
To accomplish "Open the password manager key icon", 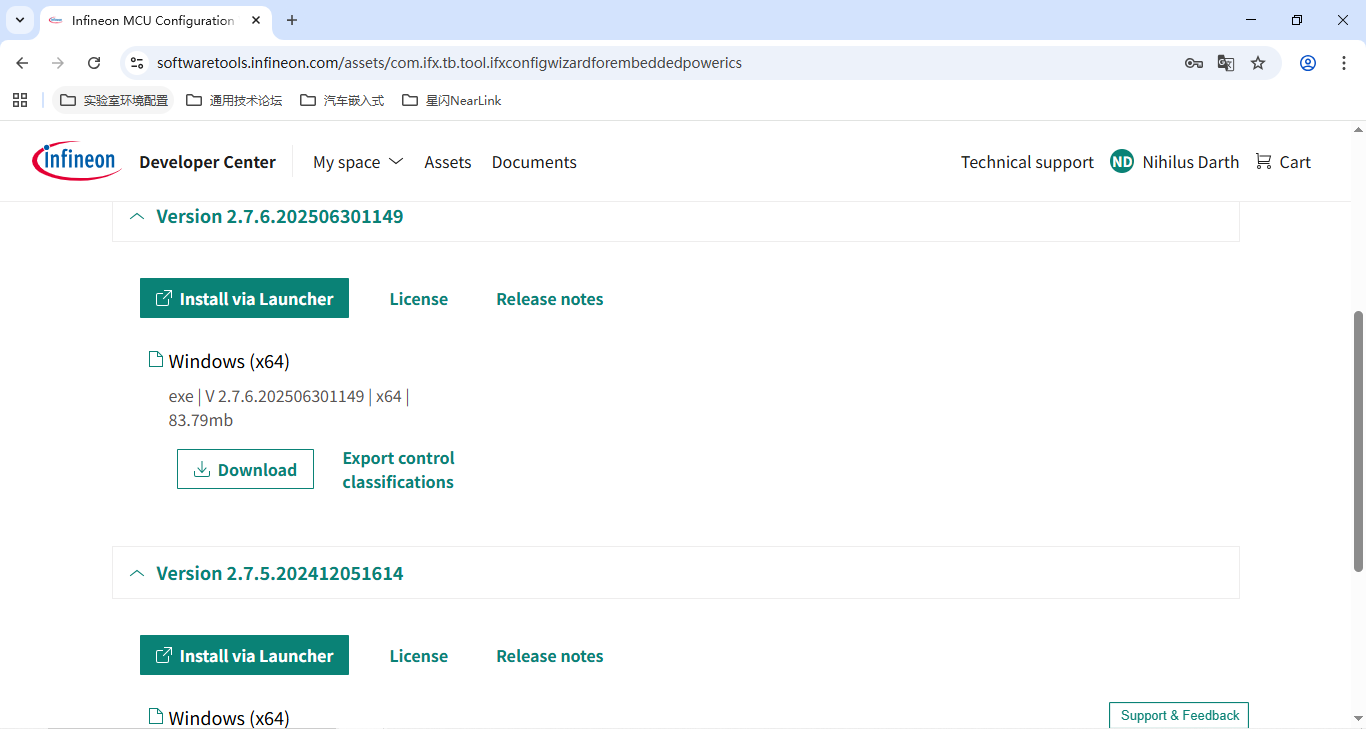I will pyautogui.click(x=1193, y=63).
